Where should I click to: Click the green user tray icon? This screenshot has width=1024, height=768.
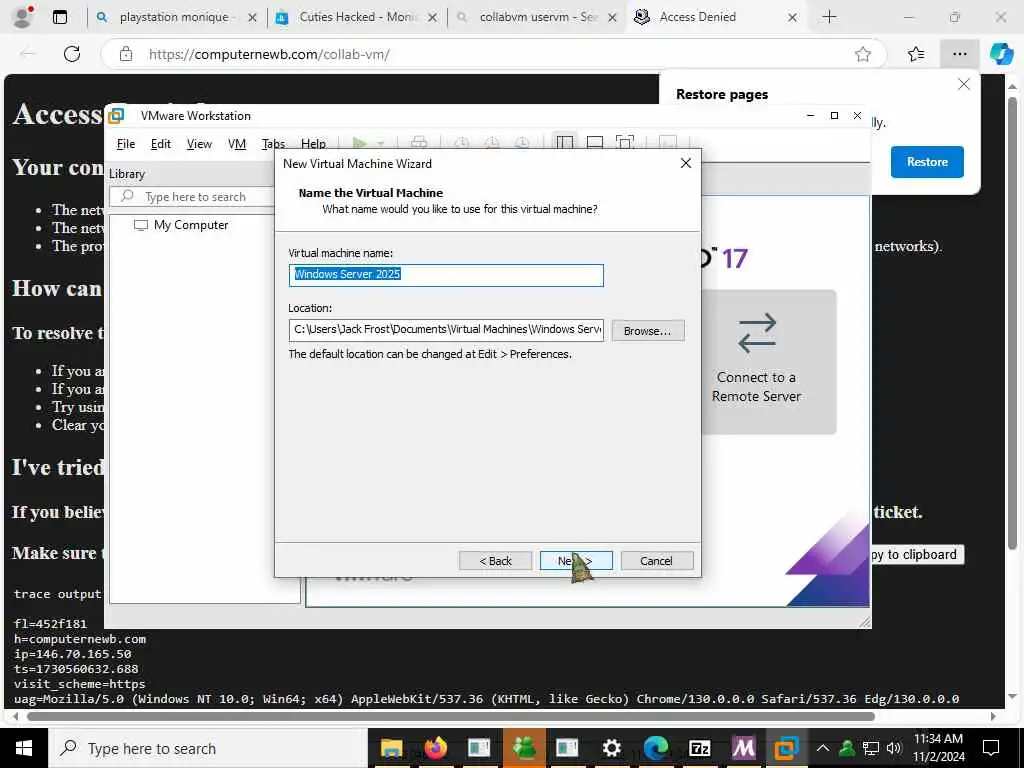[x=847, y=748]
